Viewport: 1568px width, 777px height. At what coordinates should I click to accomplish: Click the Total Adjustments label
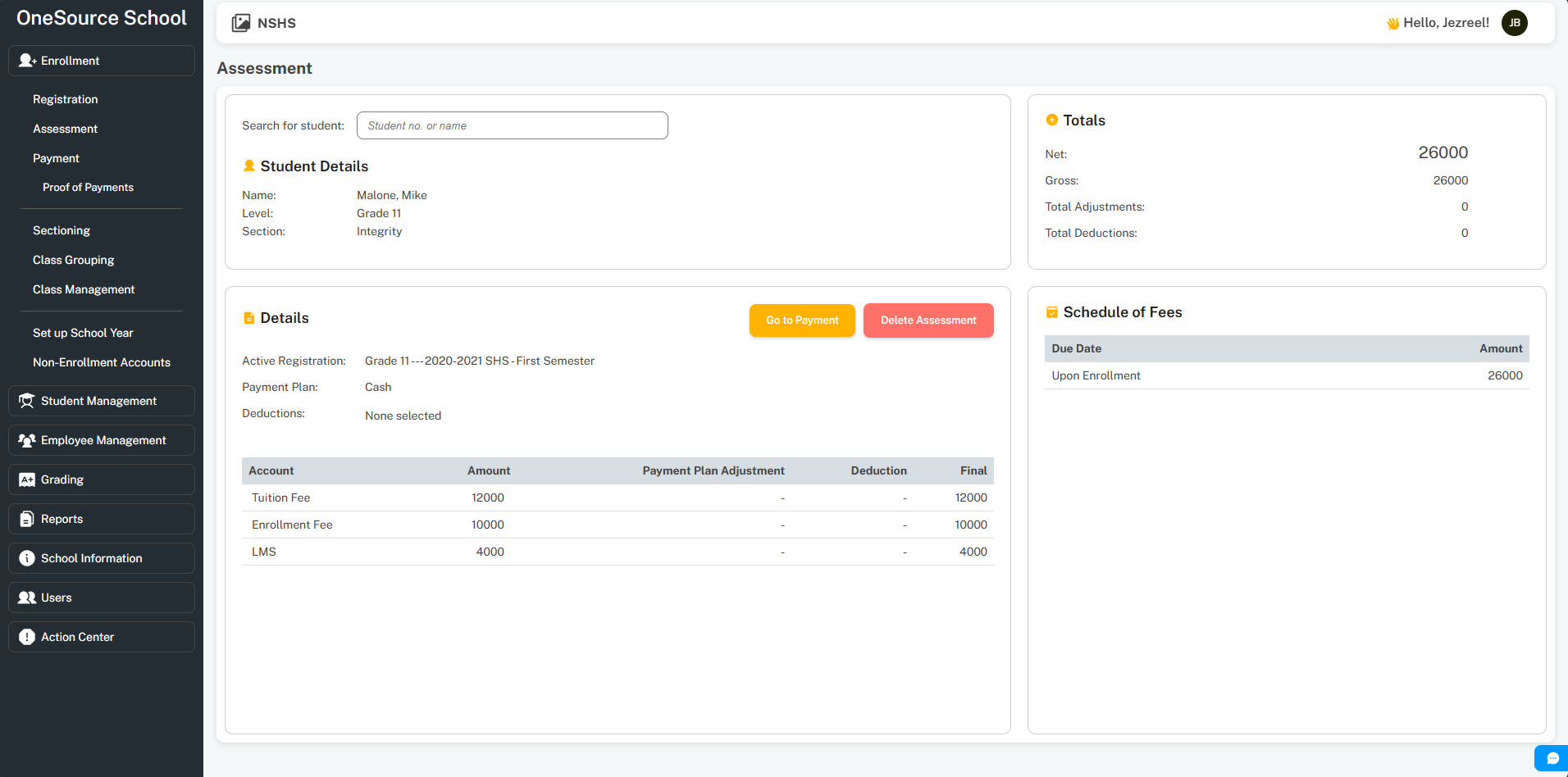[x=1095, y=207]
